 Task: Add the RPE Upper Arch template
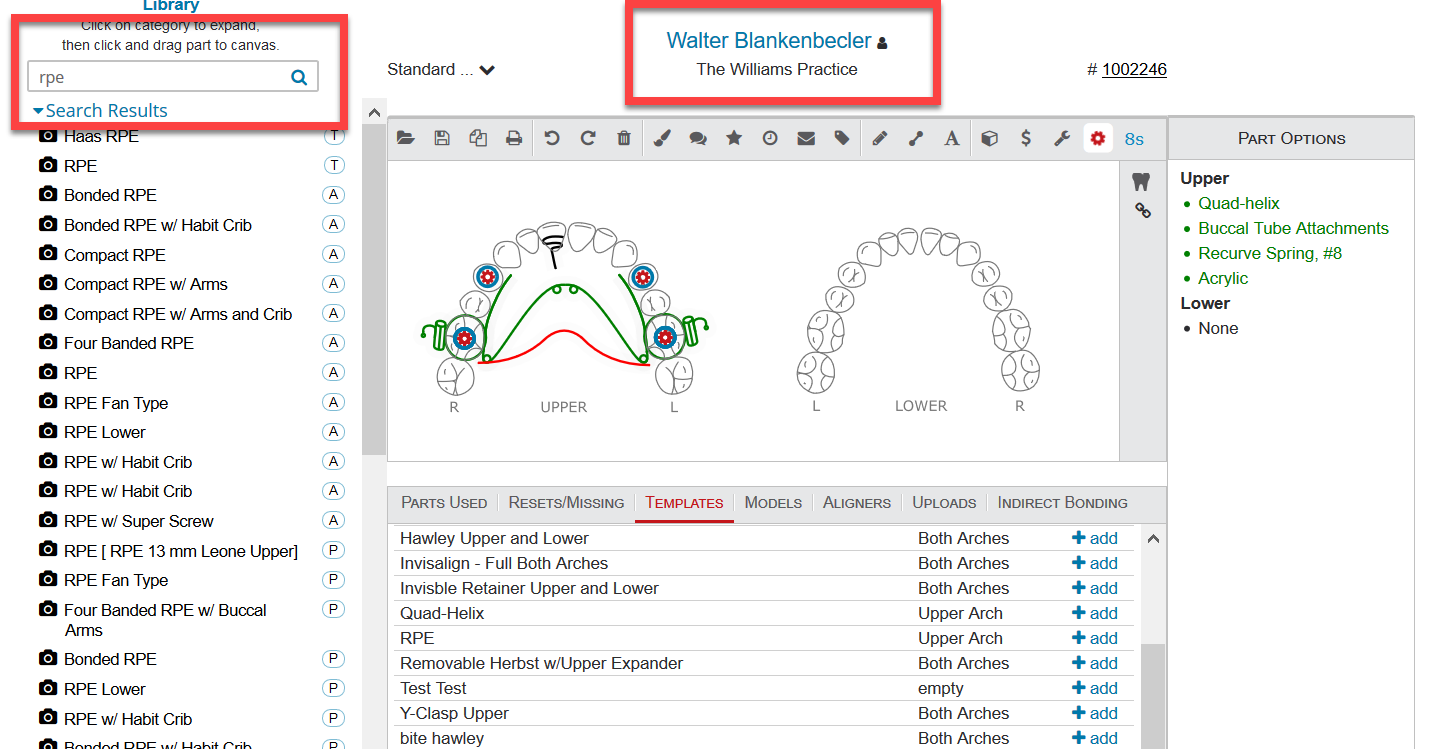point(1095,638)
